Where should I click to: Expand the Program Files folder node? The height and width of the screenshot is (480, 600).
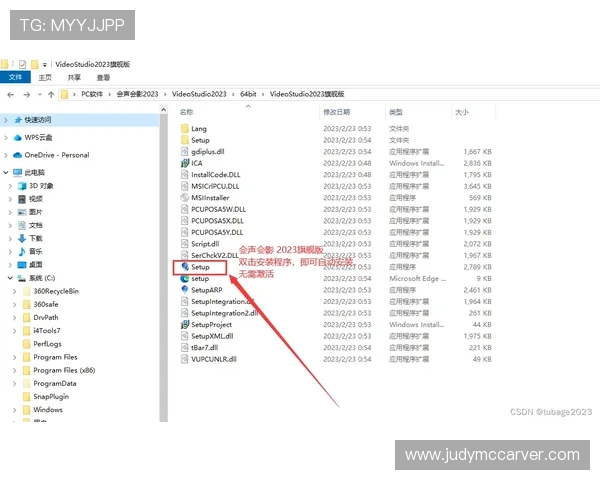coord(15,357)
